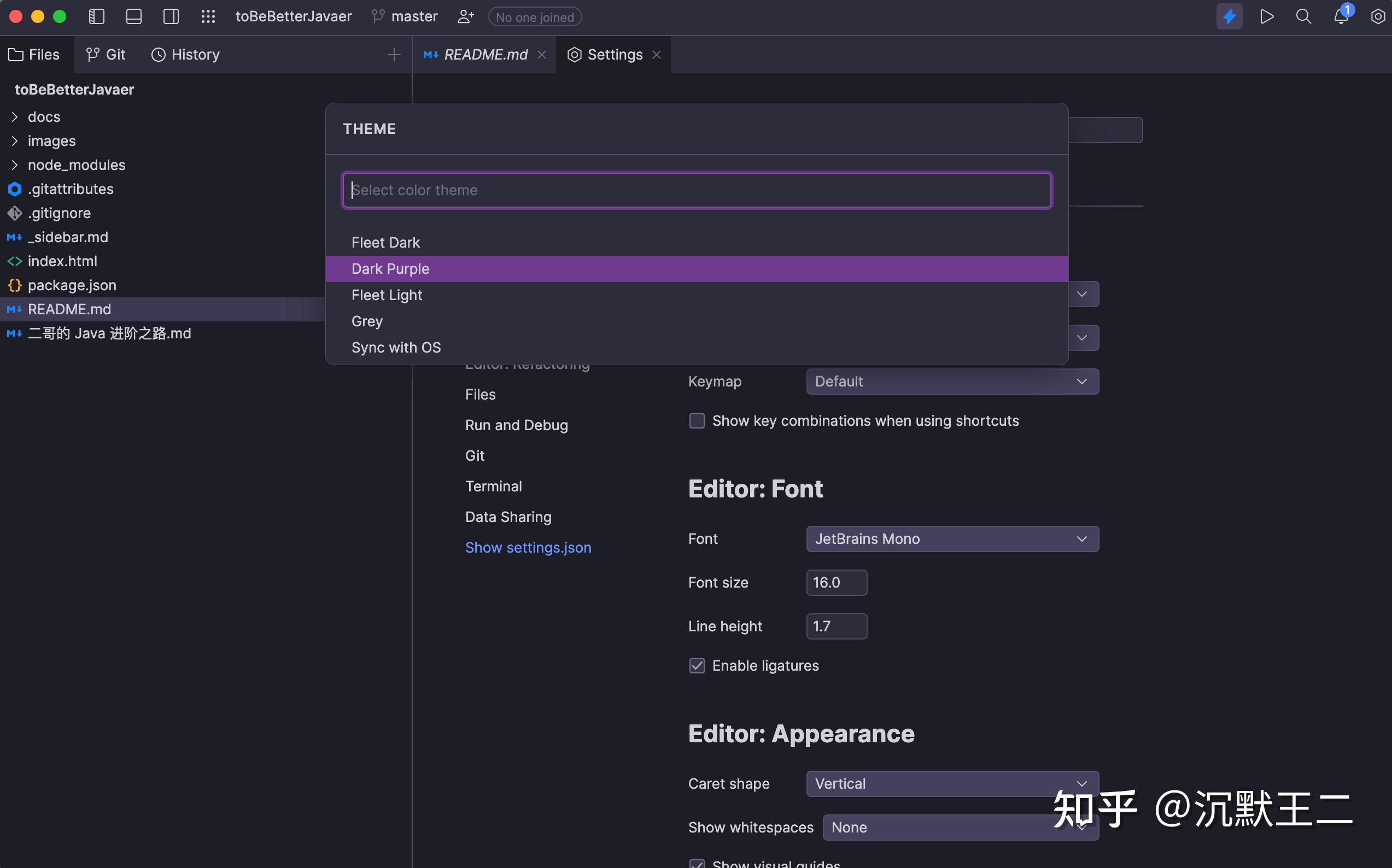Open notifications bell icon

click(1341, 16)
